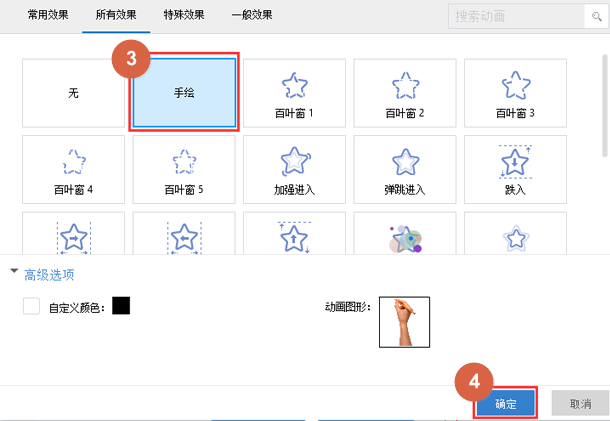Click the 动画图形 hand image thumbnail
The image size is (610, 421).
click(404, 322)
